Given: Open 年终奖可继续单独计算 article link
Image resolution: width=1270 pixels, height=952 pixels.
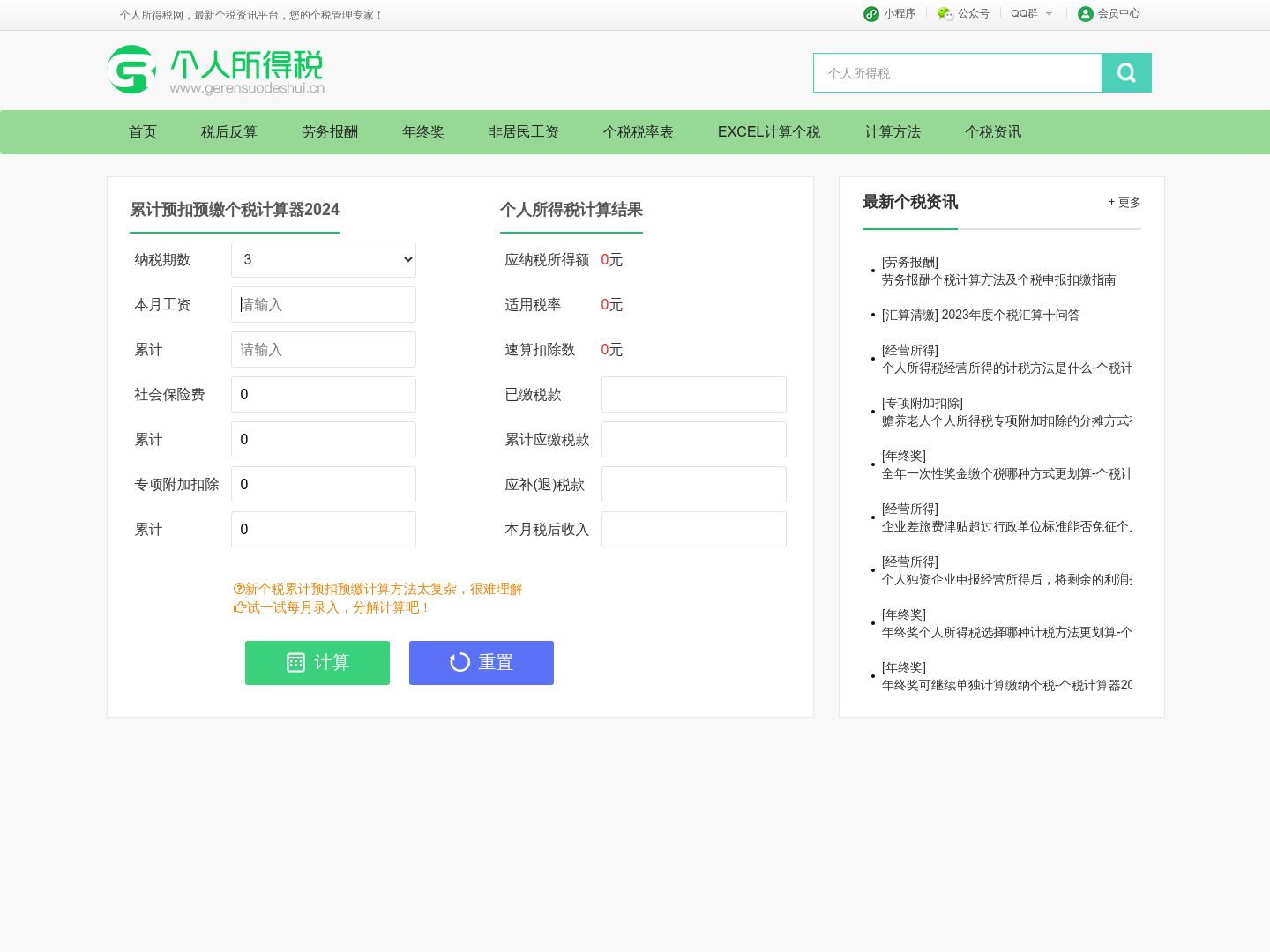Looking at the screenshot, I should (x=1007, y=686).
